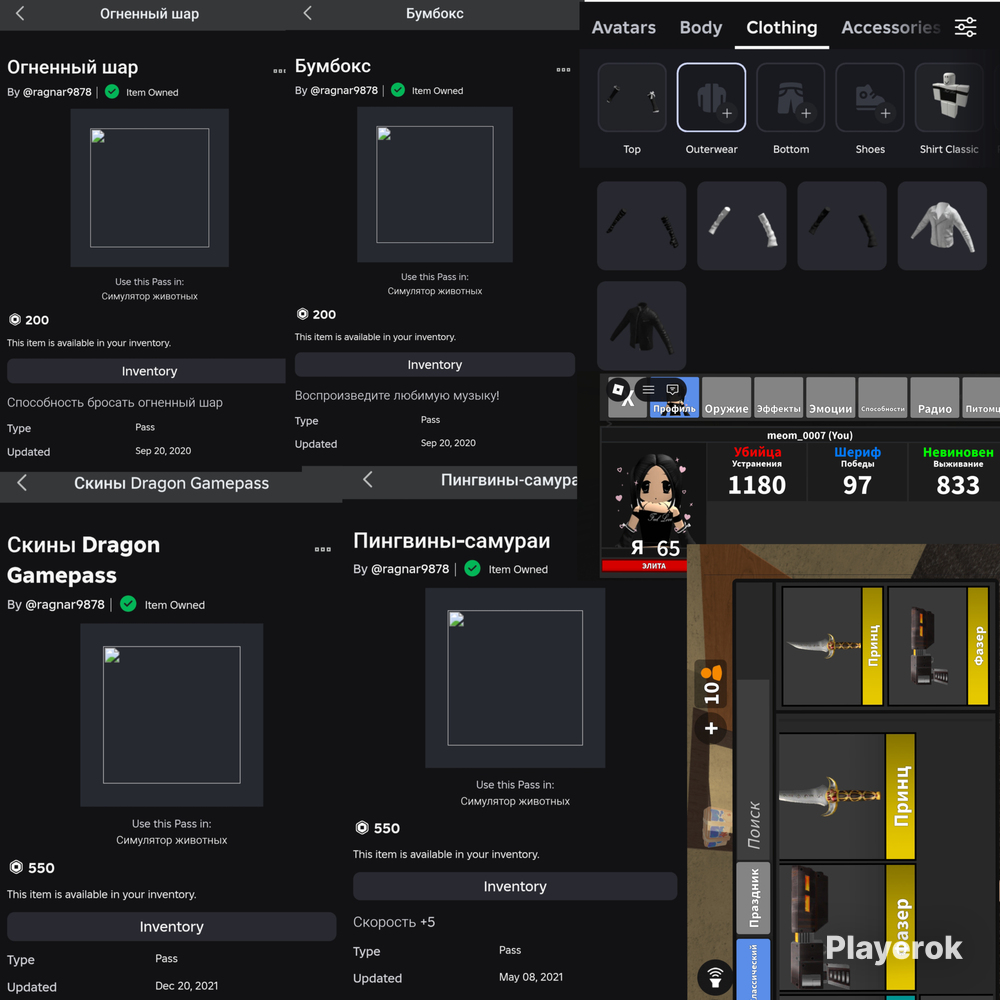Open the hamburger list icon in game topbar
This screenshot has height=1000, width=1000.
coord(649,389)
